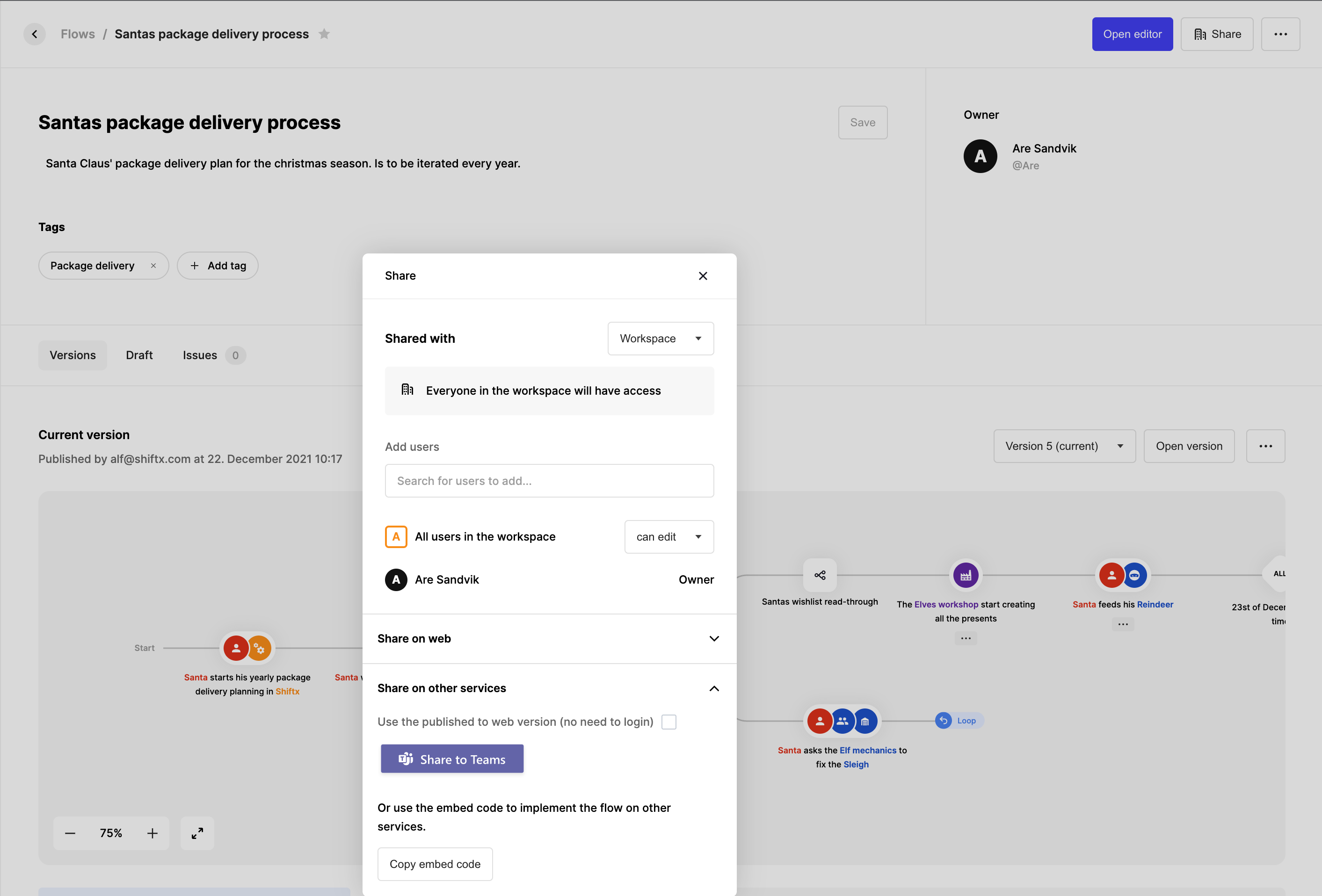Screen dimensions: 1322x896
Task: Click the Search for users input
Action: click(549, 481)
